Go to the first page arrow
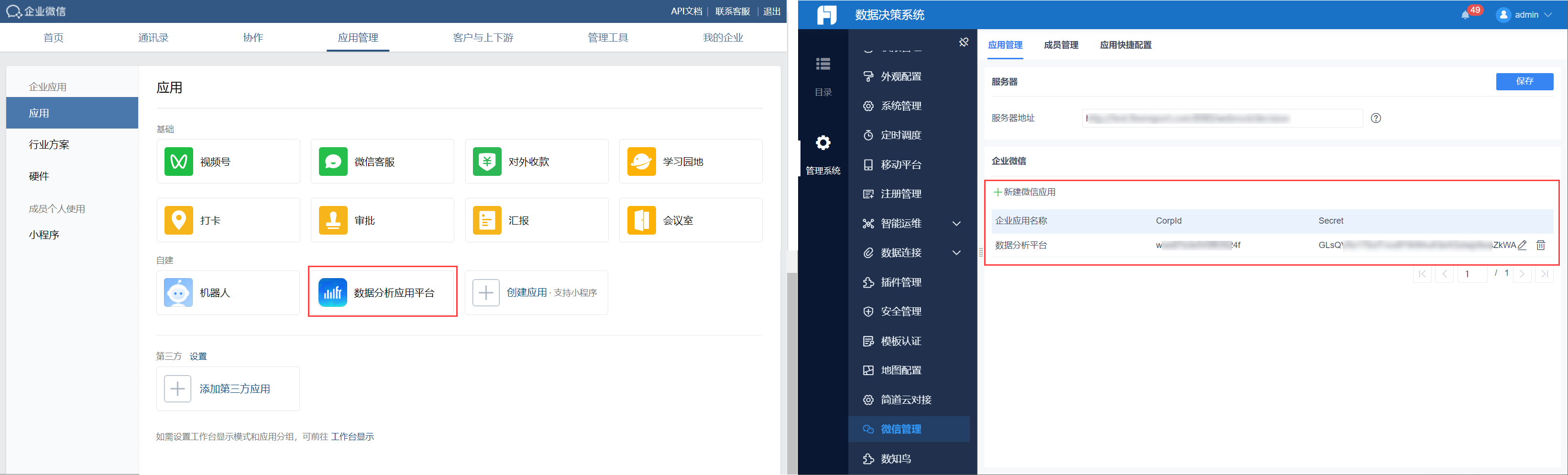Image resolution: width=1568 pixels, height=475 pixels. 1422,274
